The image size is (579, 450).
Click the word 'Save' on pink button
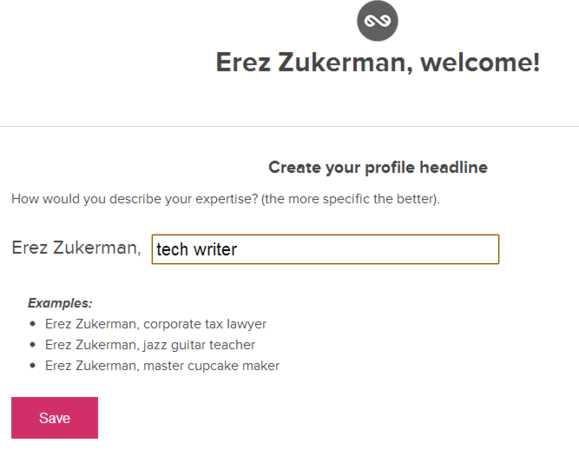[55, 418]
